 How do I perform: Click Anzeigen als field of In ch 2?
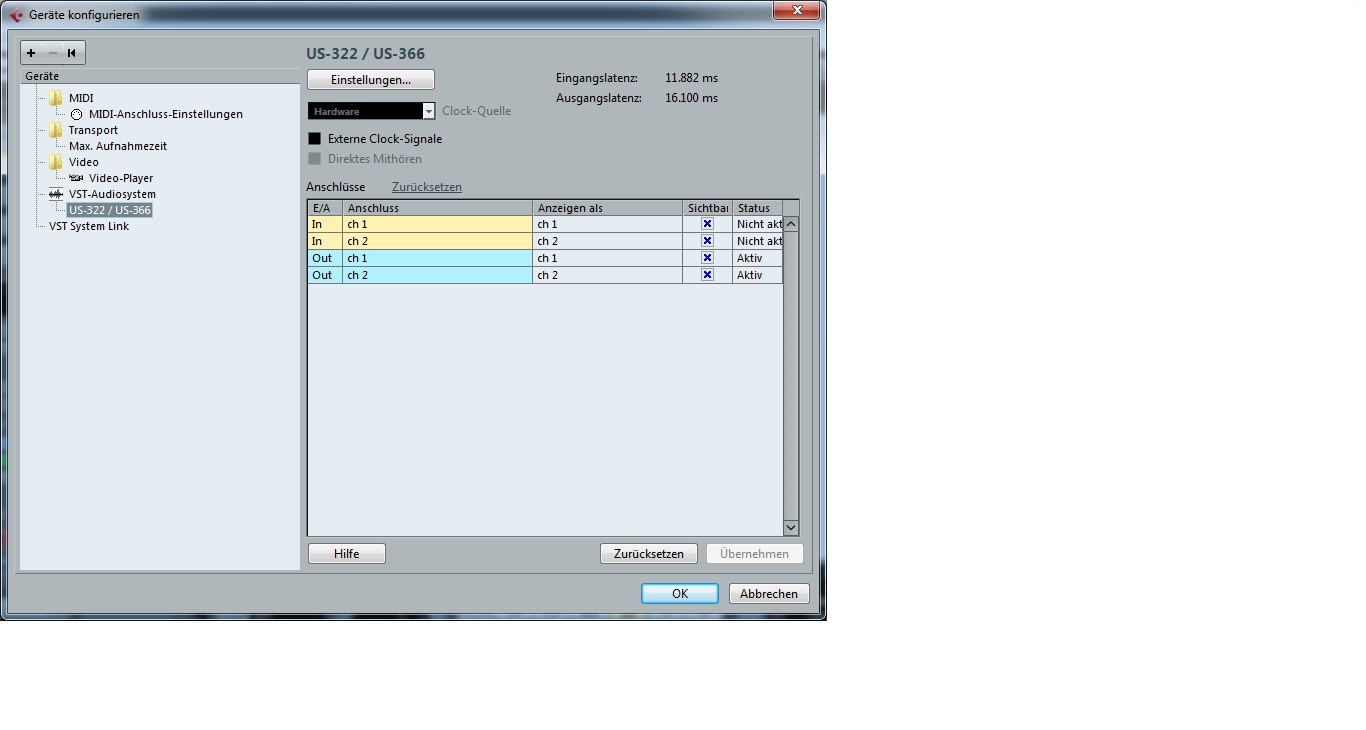608,241
